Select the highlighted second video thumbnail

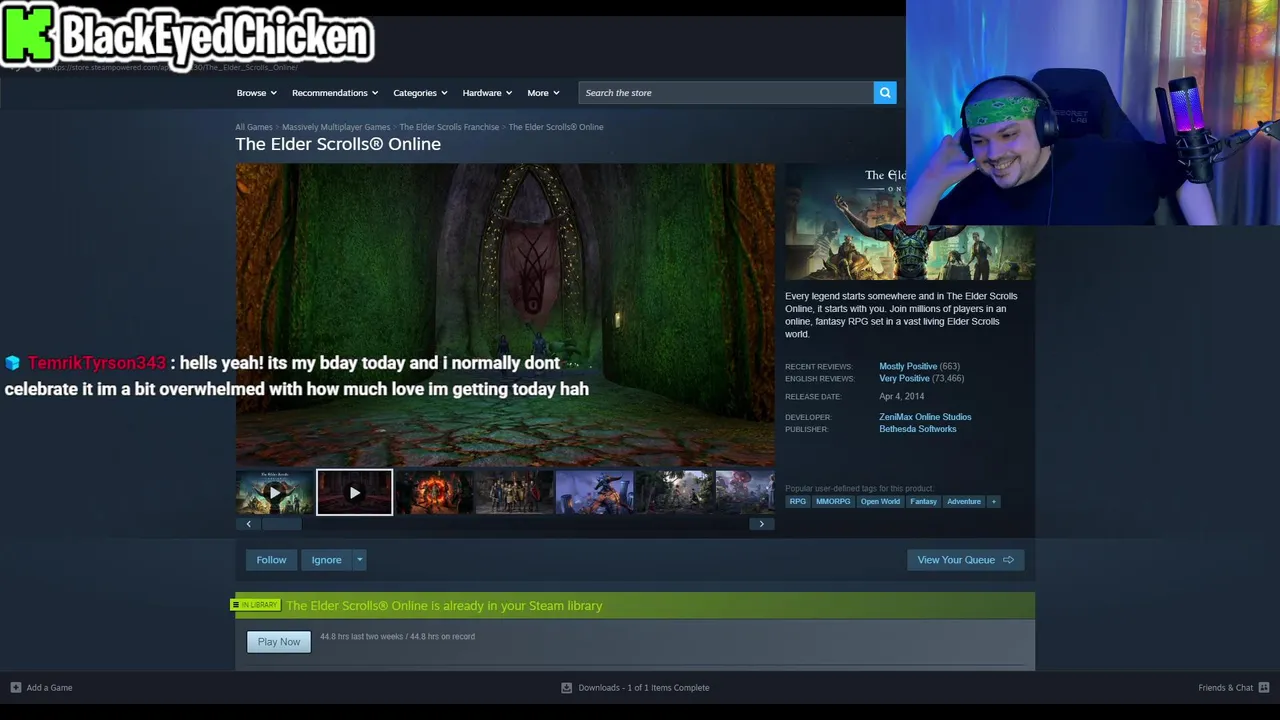[354, 492]
